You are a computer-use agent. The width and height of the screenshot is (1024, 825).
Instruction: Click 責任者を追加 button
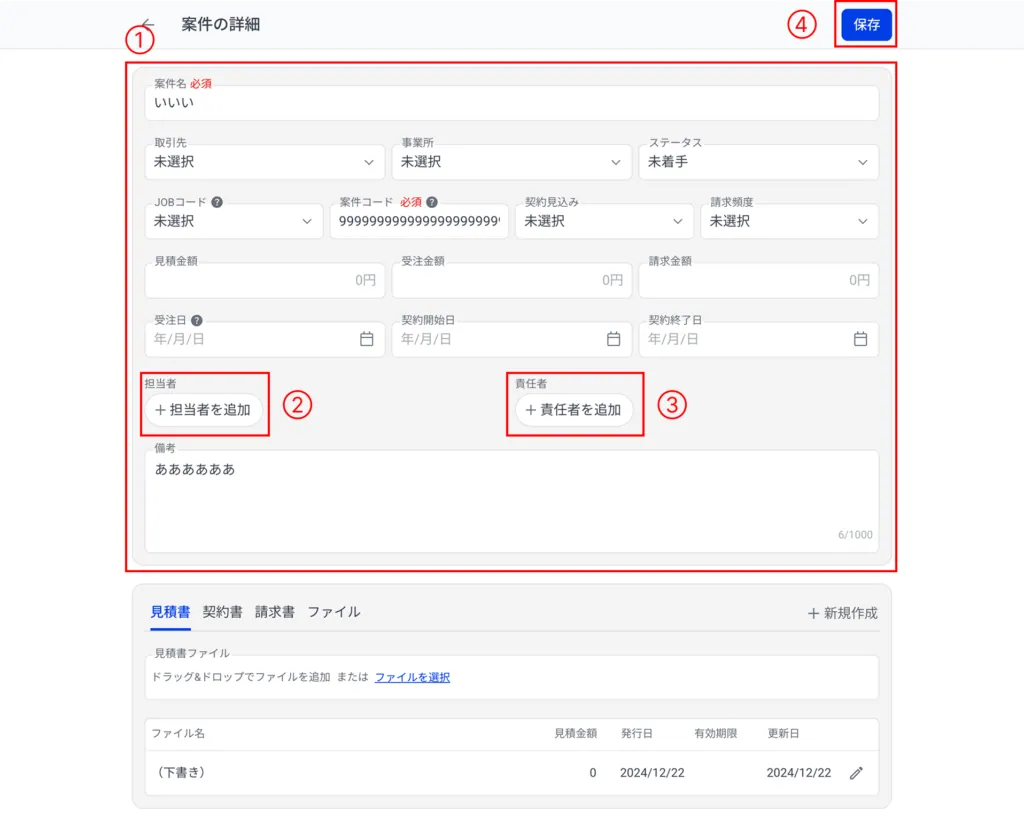point(574,410)
